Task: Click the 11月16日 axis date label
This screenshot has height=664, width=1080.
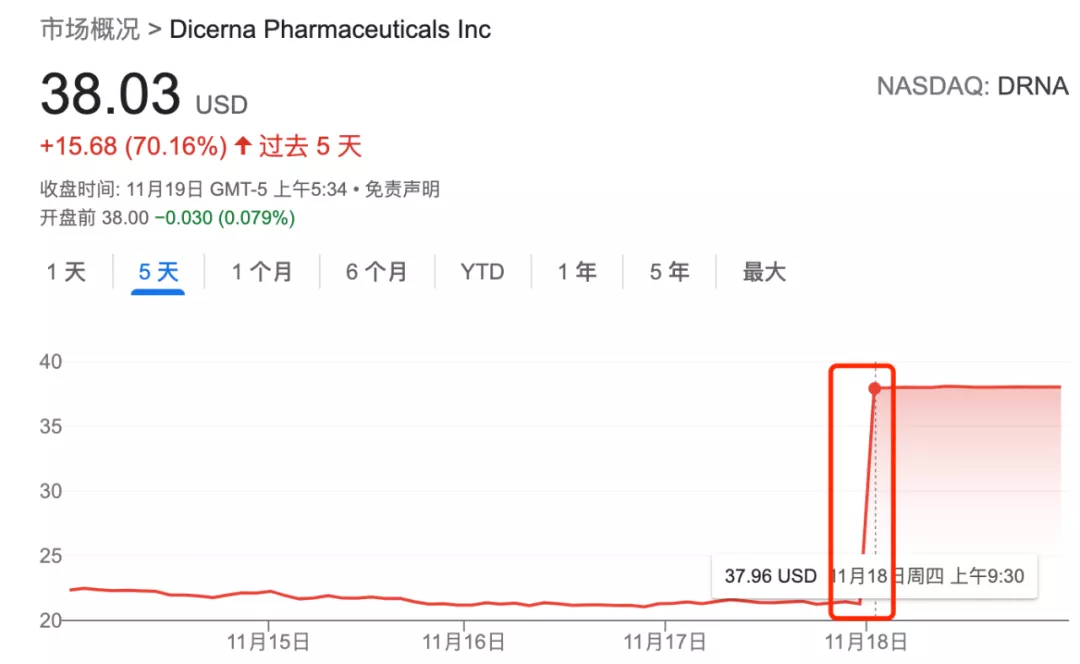Action: click(464, 642)
